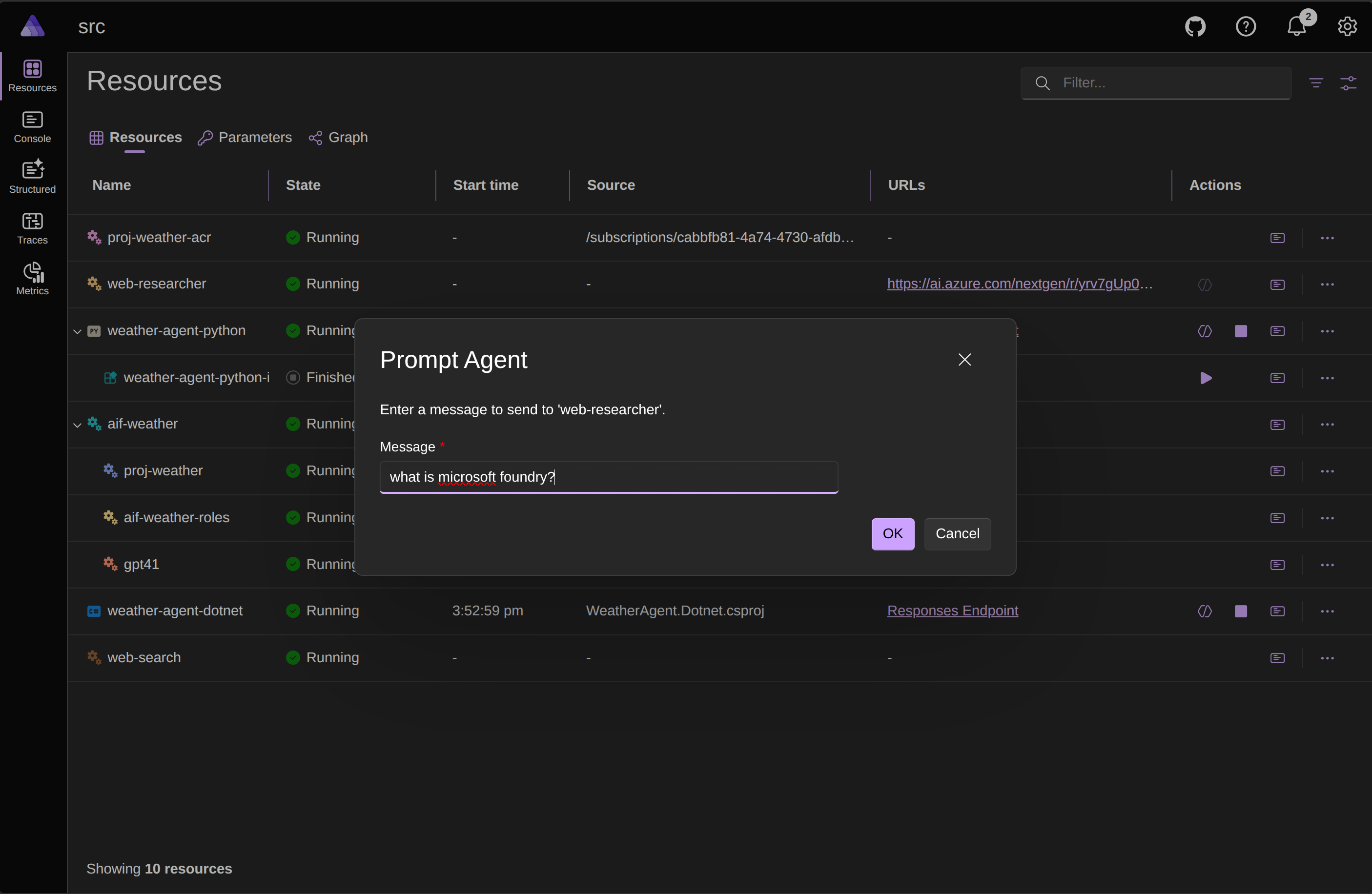The image size is (1372, 894).
Task: Open console logs for web-researcher
Action: pyautogui.click(x=1277, y=284)
